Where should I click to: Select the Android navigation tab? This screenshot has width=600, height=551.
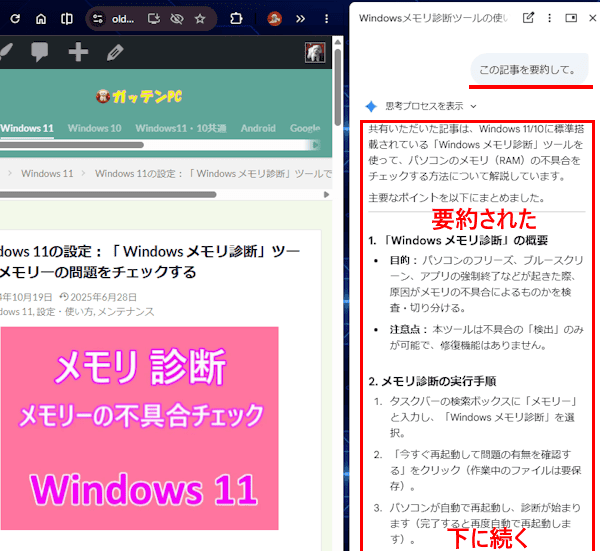coord(258,128)
